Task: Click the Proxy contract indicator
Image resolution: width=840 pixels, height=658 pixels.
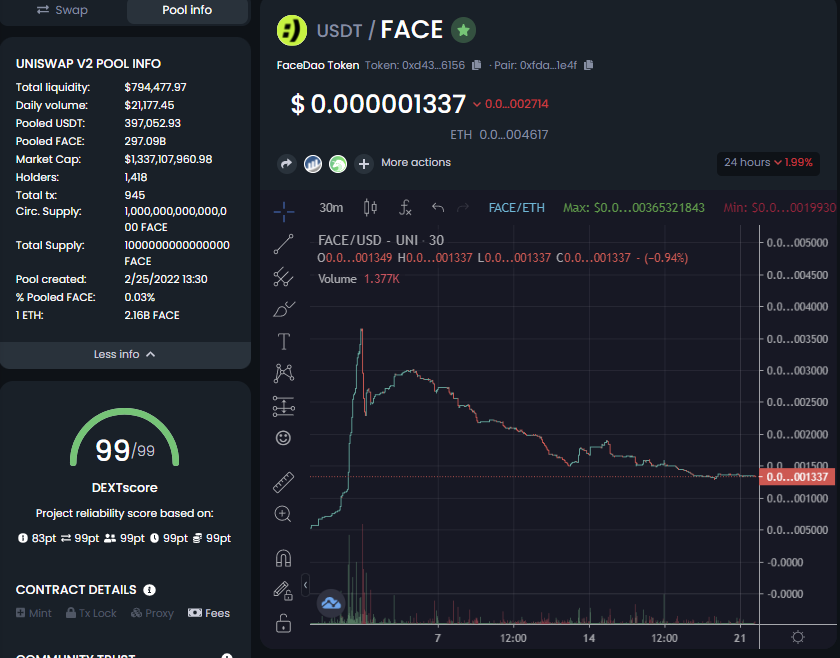Action: (152, 613)
